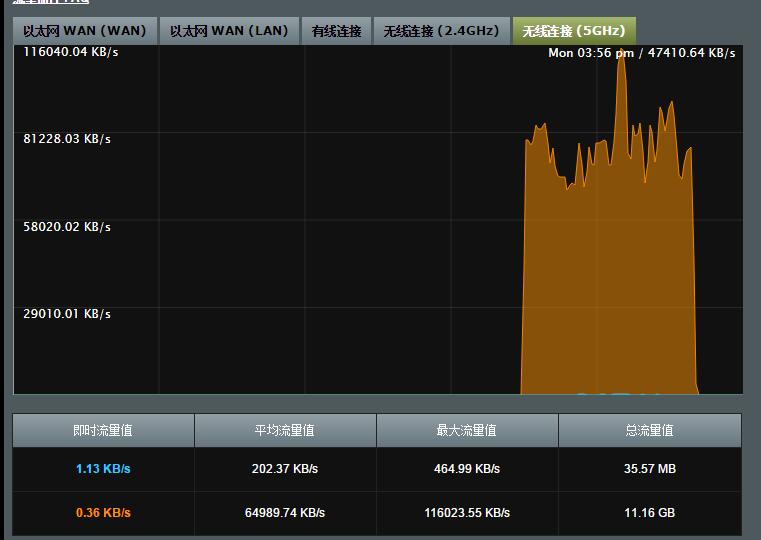Click the 即时流量值 column header
Image resolution: width=761 pixels, height=540 pixels.
click(103, 430)
